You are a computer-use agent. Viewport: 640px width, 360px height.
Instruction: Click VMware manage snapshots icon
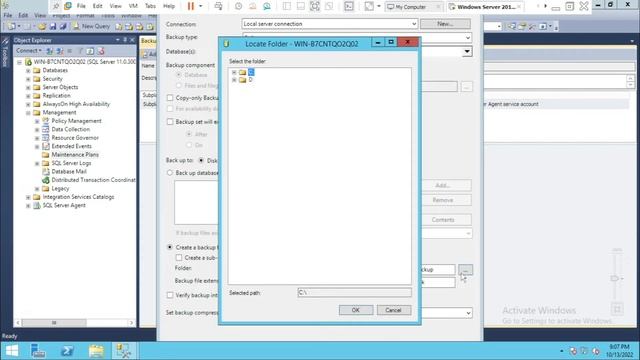click(x=267, y=6)
